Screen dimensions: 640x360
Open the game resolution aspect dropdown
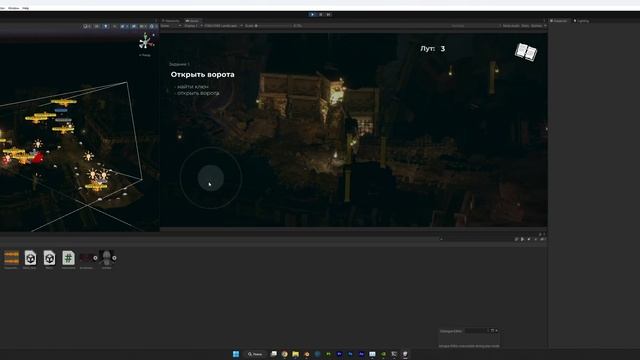(x=223, y=26)
